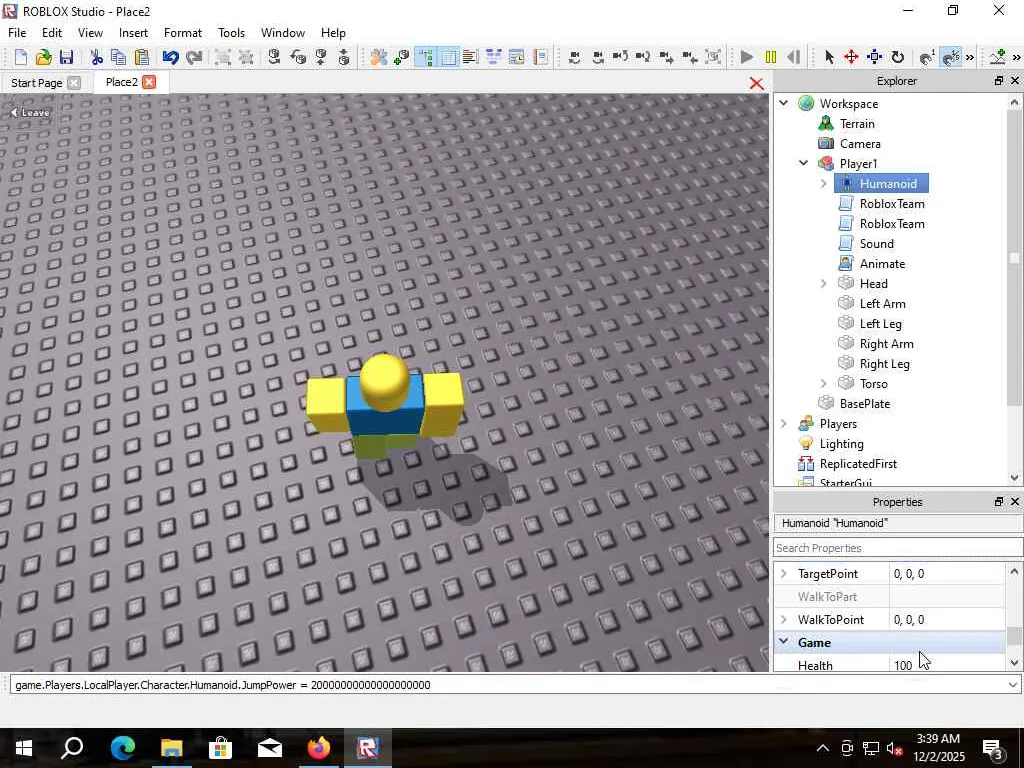This screenshot has height=768, width=1024.
Task: Expand the Players service node
Action: point(784,423)
